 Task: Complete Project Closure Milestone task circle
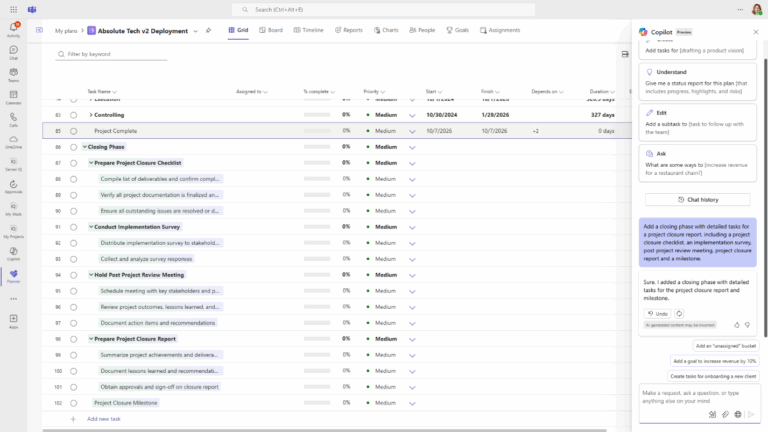[73, 403]
